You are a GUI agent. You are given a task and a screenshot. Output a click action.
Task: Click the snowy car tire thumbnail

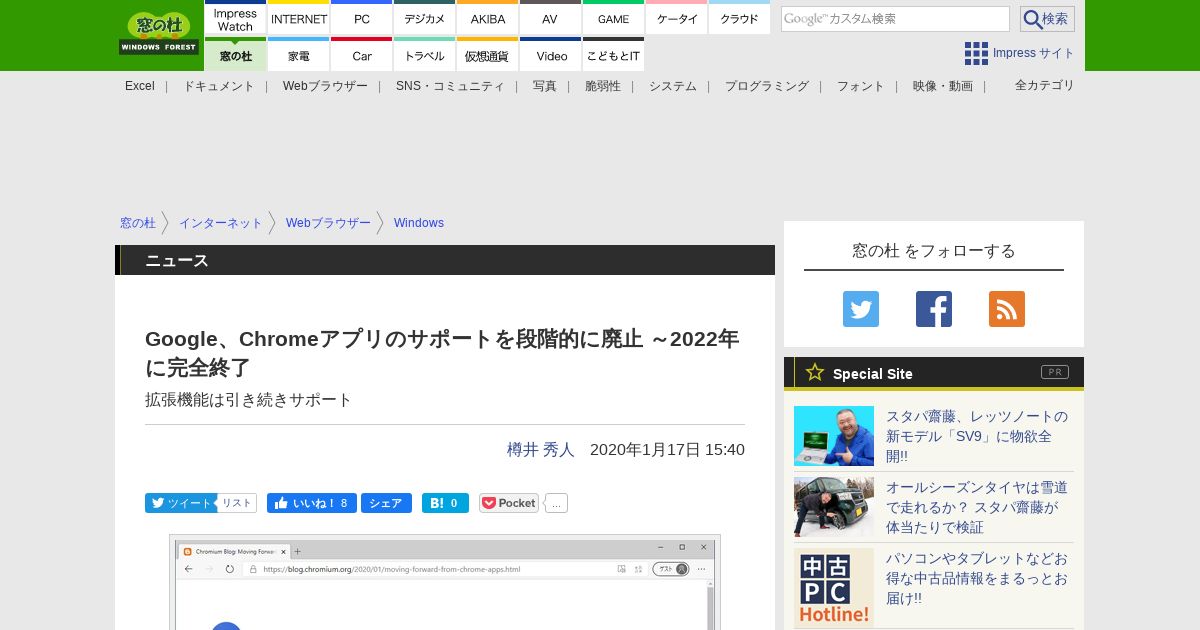coord(834,507)
